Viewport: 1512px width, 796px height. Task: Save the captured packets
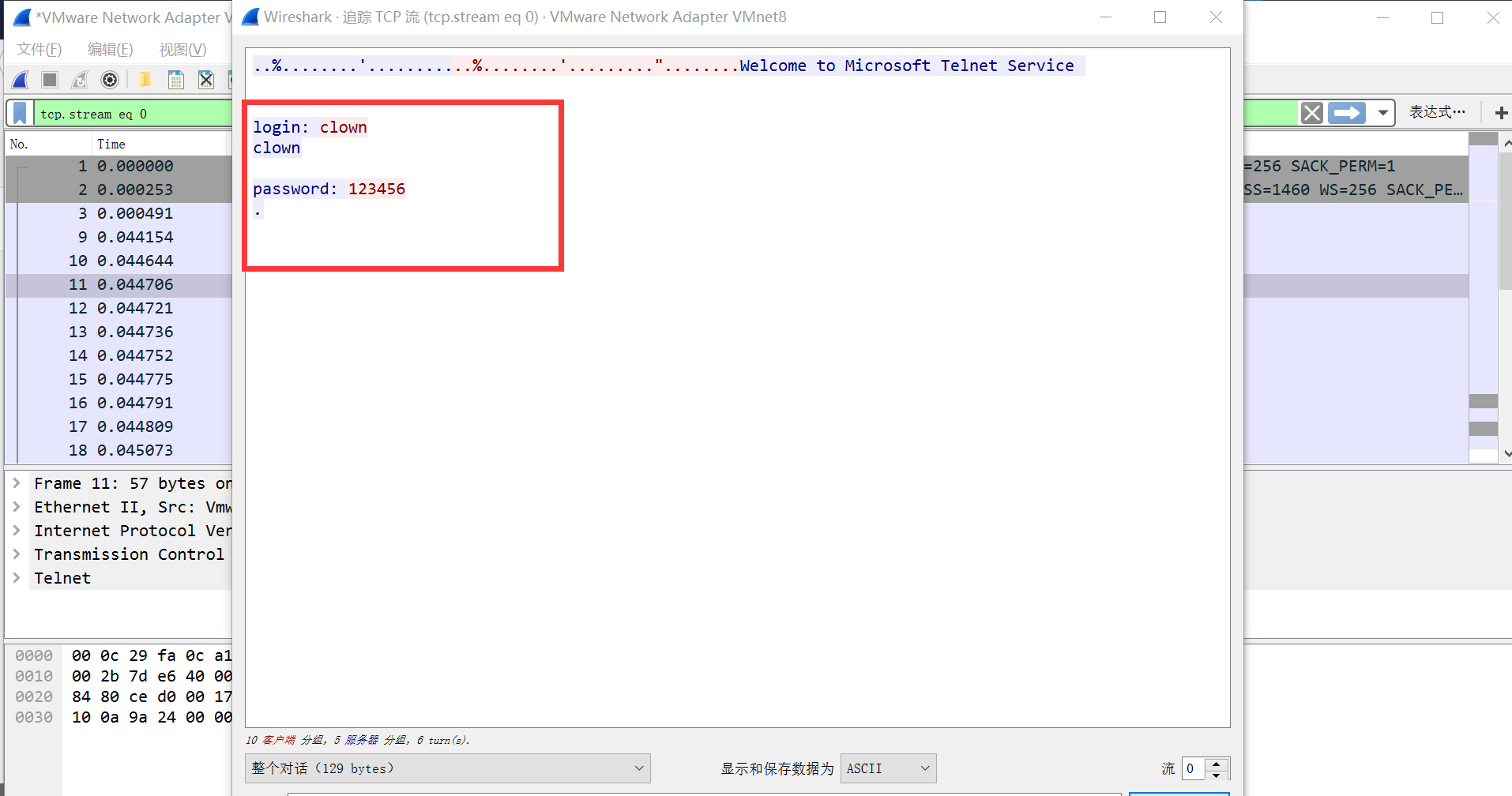tap(175, 79)
